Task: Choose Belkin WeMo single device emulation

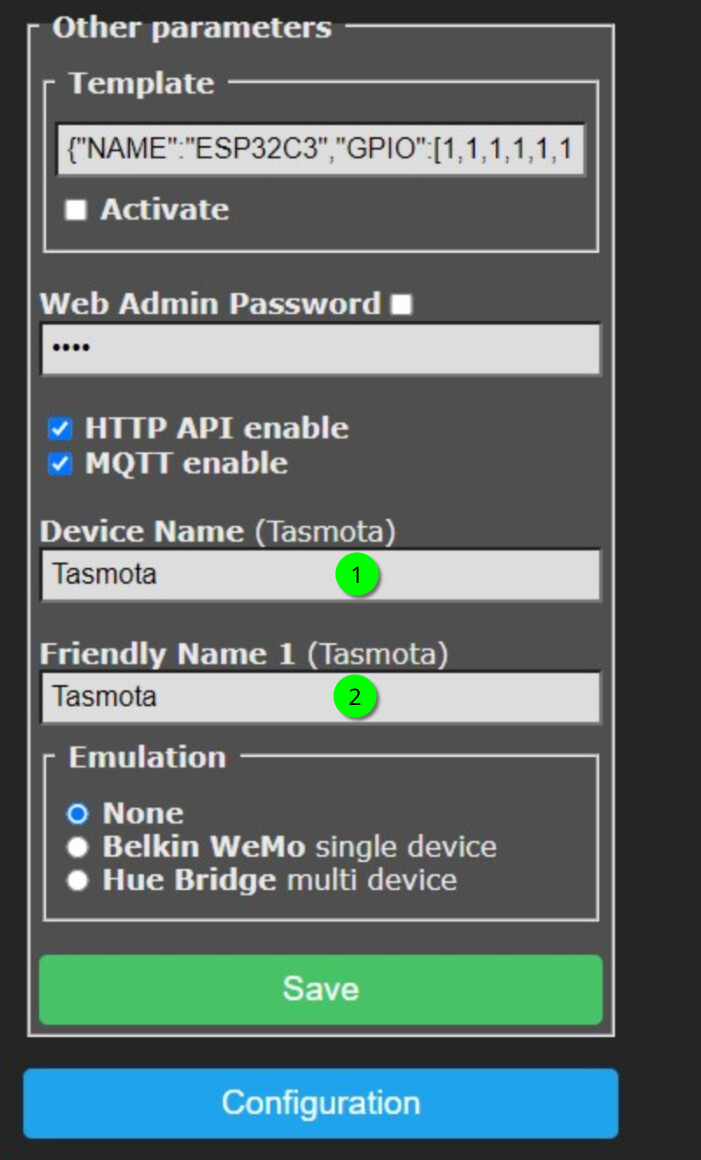Action: [77, 847]
